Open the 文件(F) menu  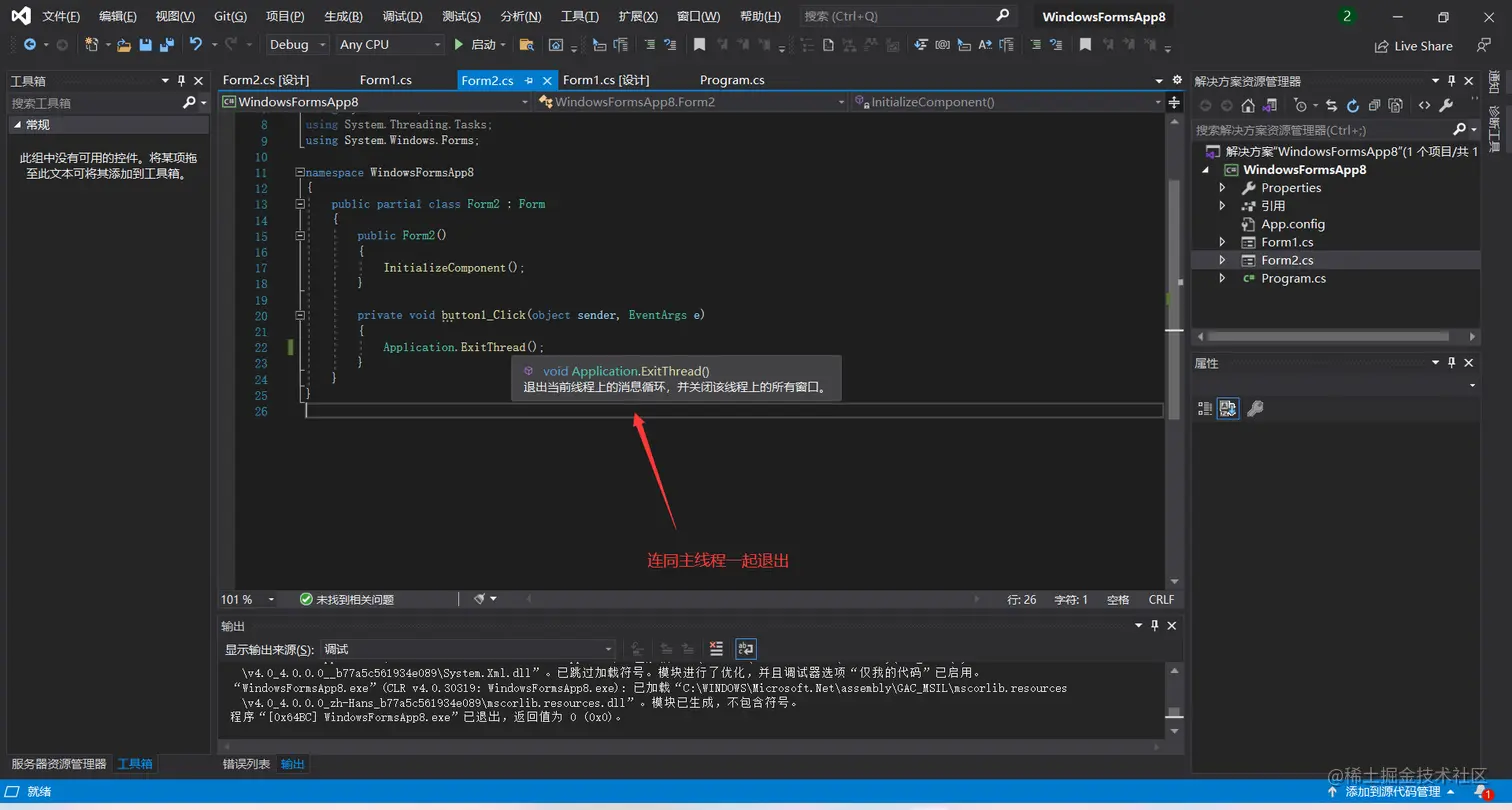[x=61, y=16]
